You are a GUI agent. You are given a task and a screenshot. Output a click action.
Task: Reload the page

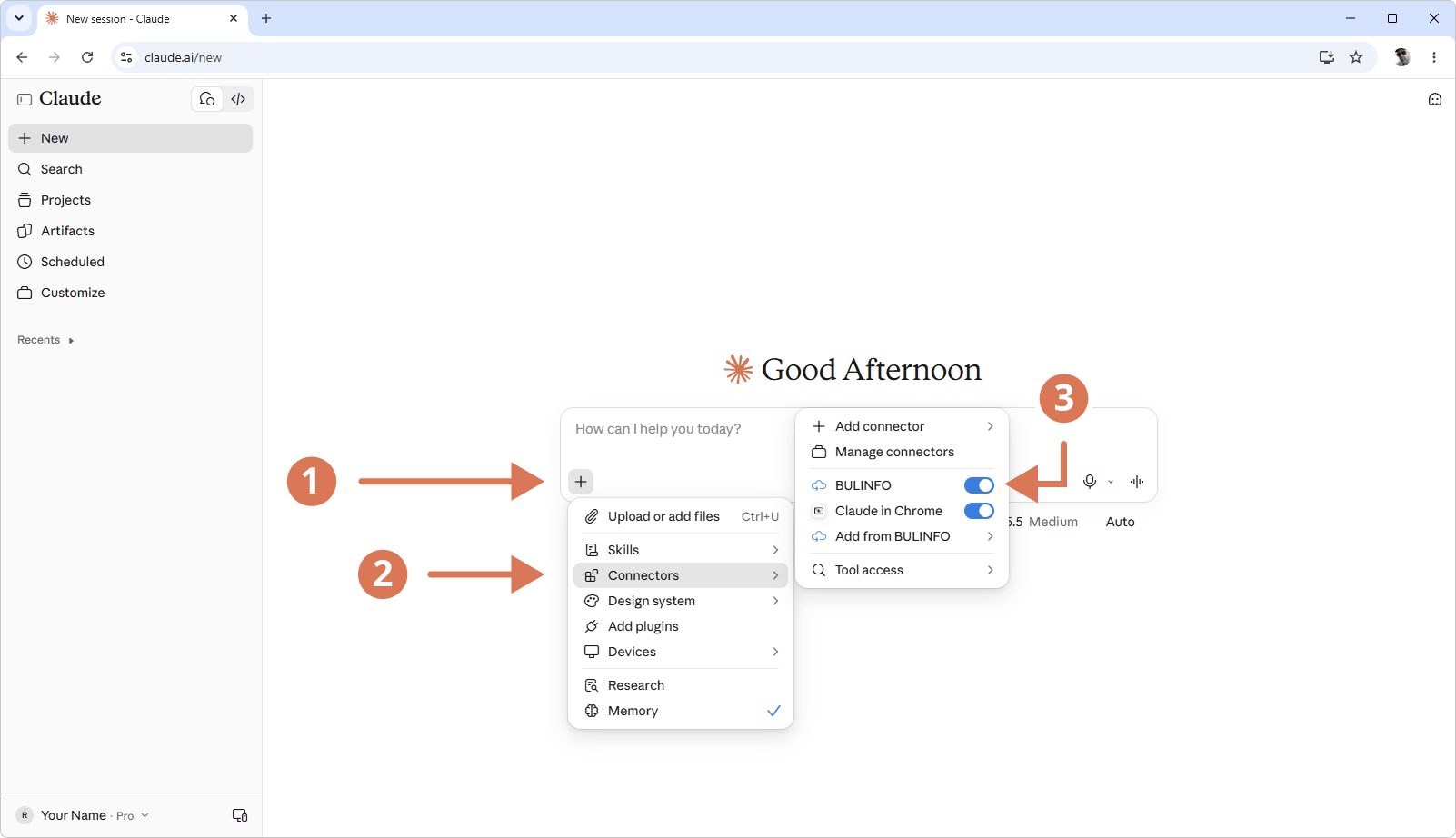point(87,57)
